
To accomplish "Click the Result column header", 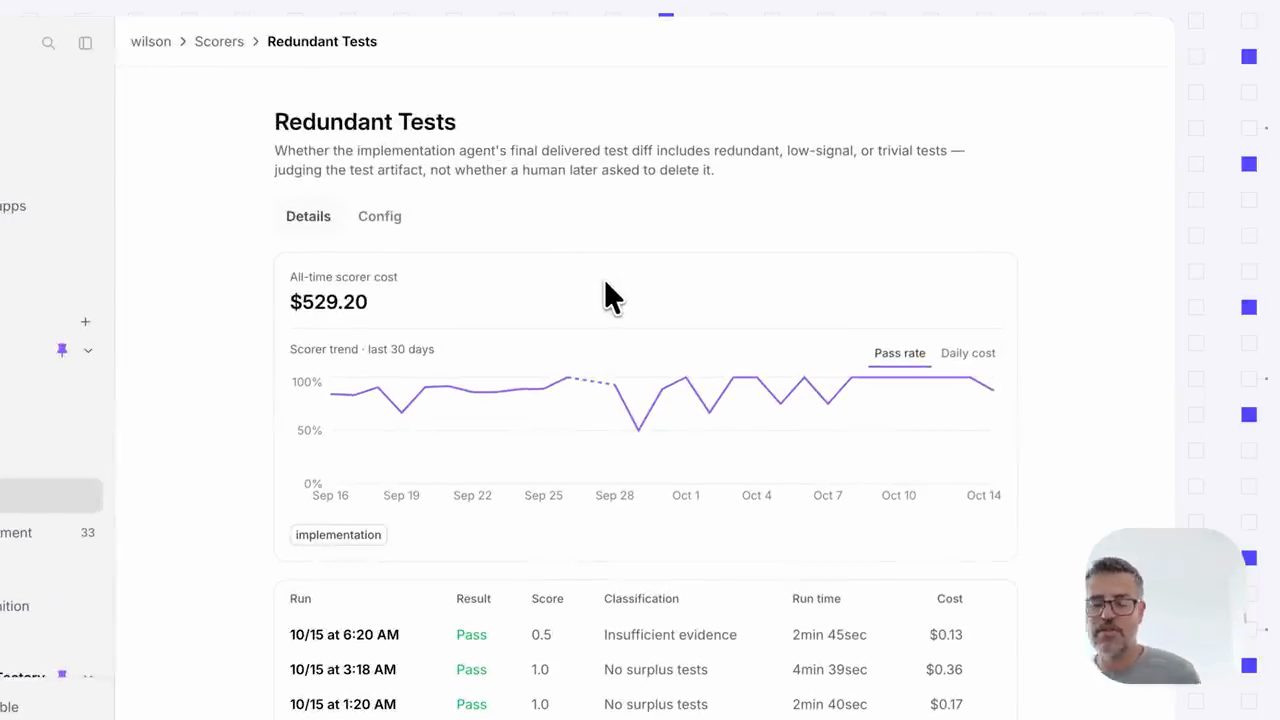I will [473, 599].
